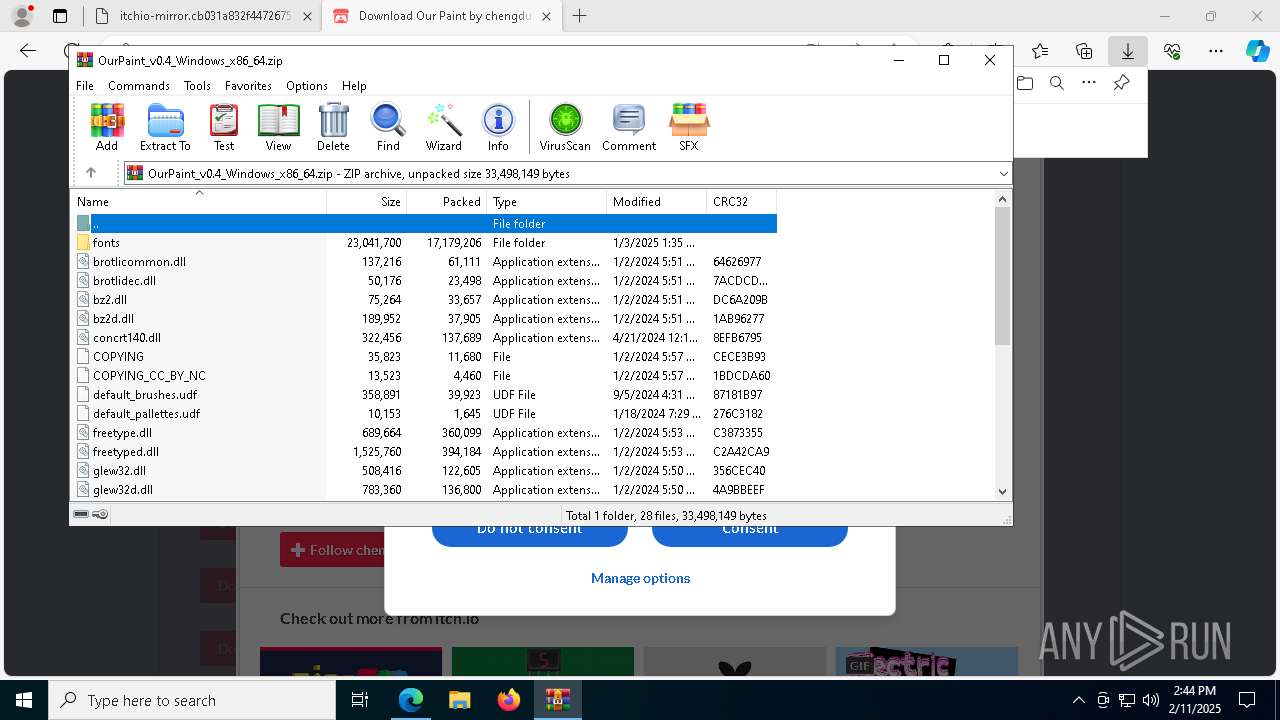Launch the Wizard tool
This screenshot has width=1280, height=720.
point(443,127)
